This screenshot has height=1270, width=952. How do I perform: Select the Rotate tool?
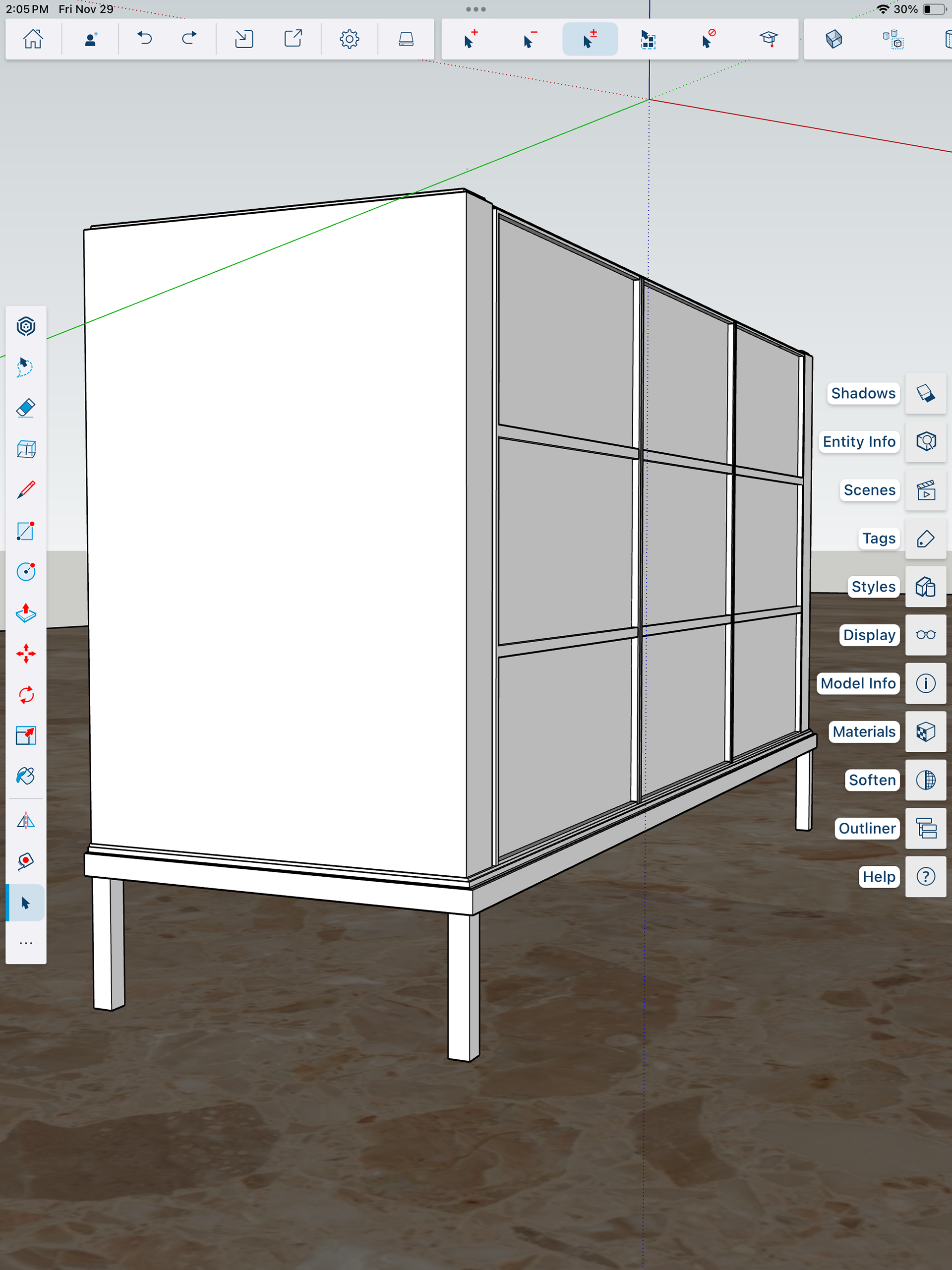pyautogui.click(x=26, y=695)
